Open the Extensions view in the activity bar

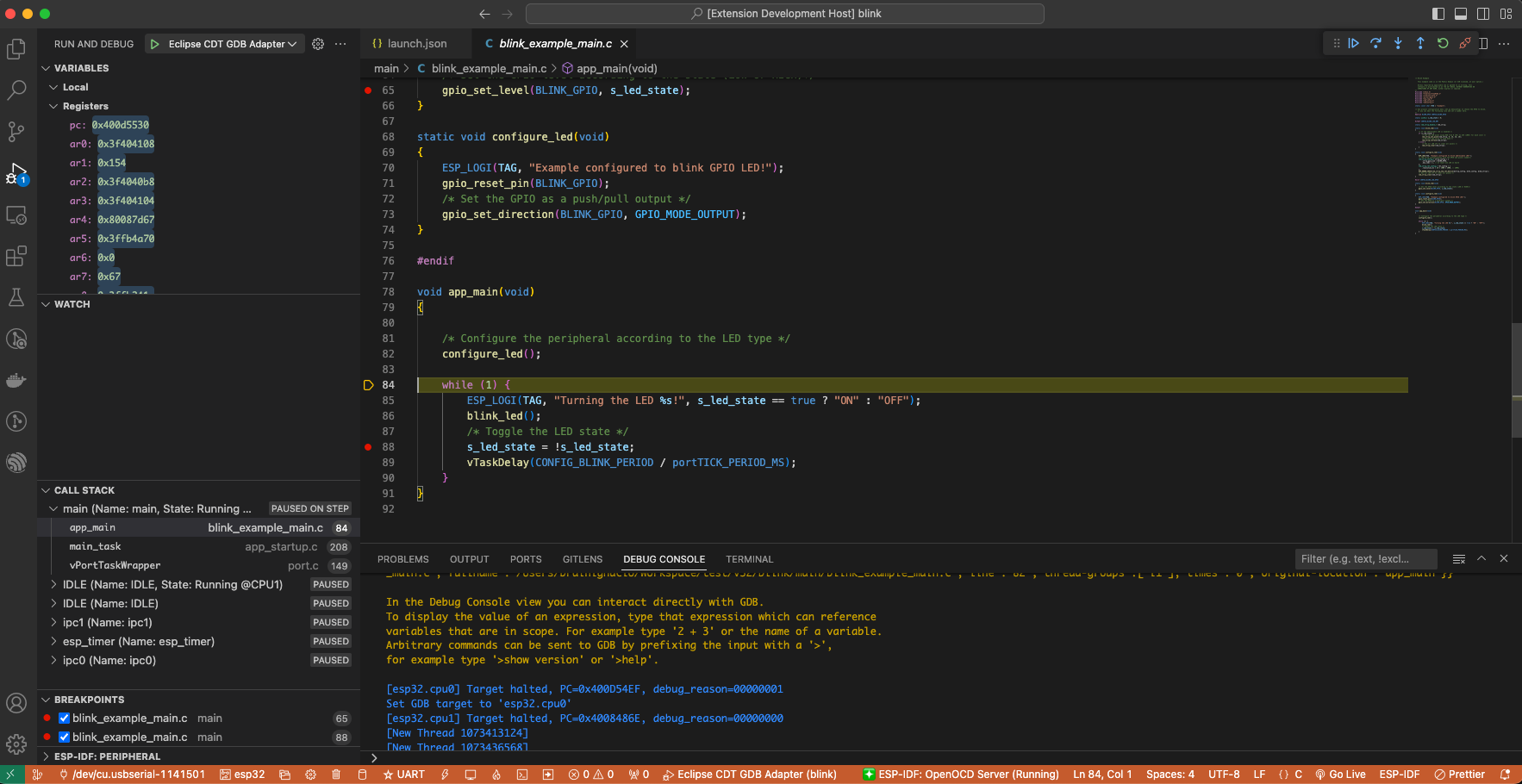16,256
